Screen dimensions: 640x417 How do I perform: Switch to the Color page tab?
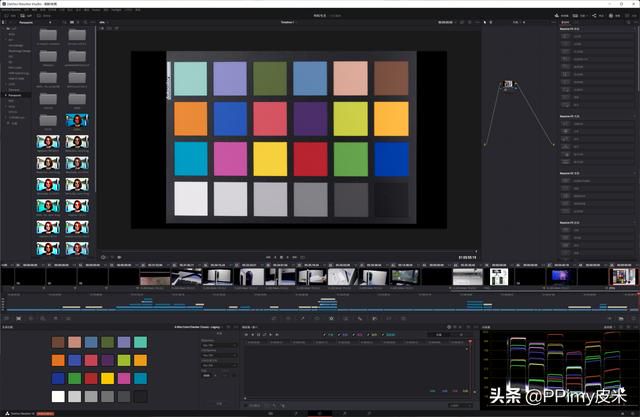(x=320, y=413)
